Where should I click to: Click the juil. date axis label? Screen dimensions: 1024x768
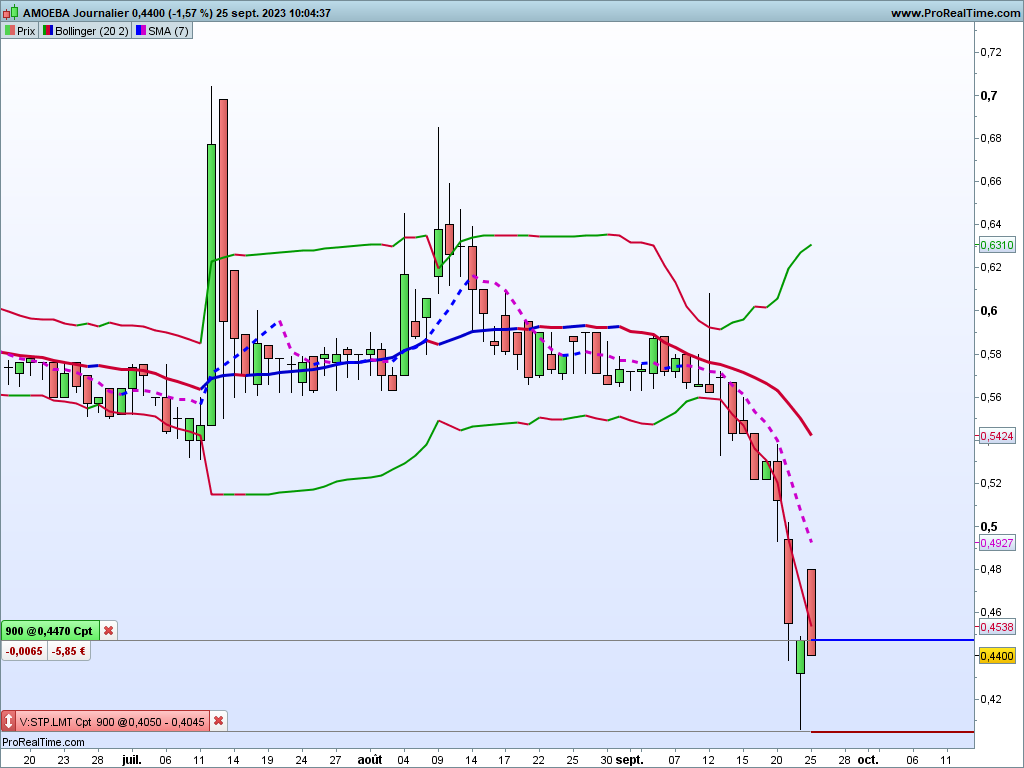click(131, 760)
